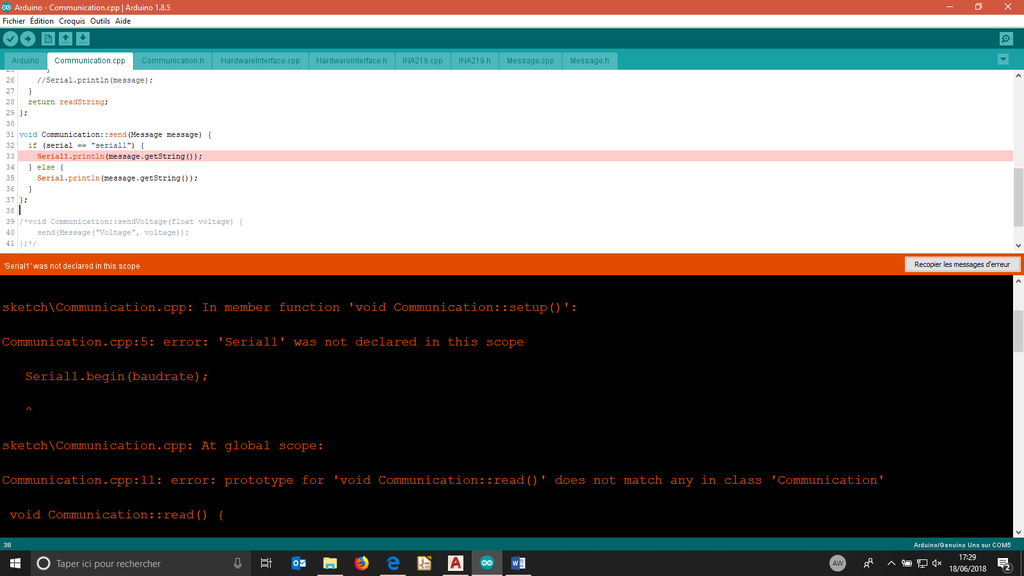Click the Save sketch down-arrow icon
1024x576 pixels.
[x=83, y=39]
